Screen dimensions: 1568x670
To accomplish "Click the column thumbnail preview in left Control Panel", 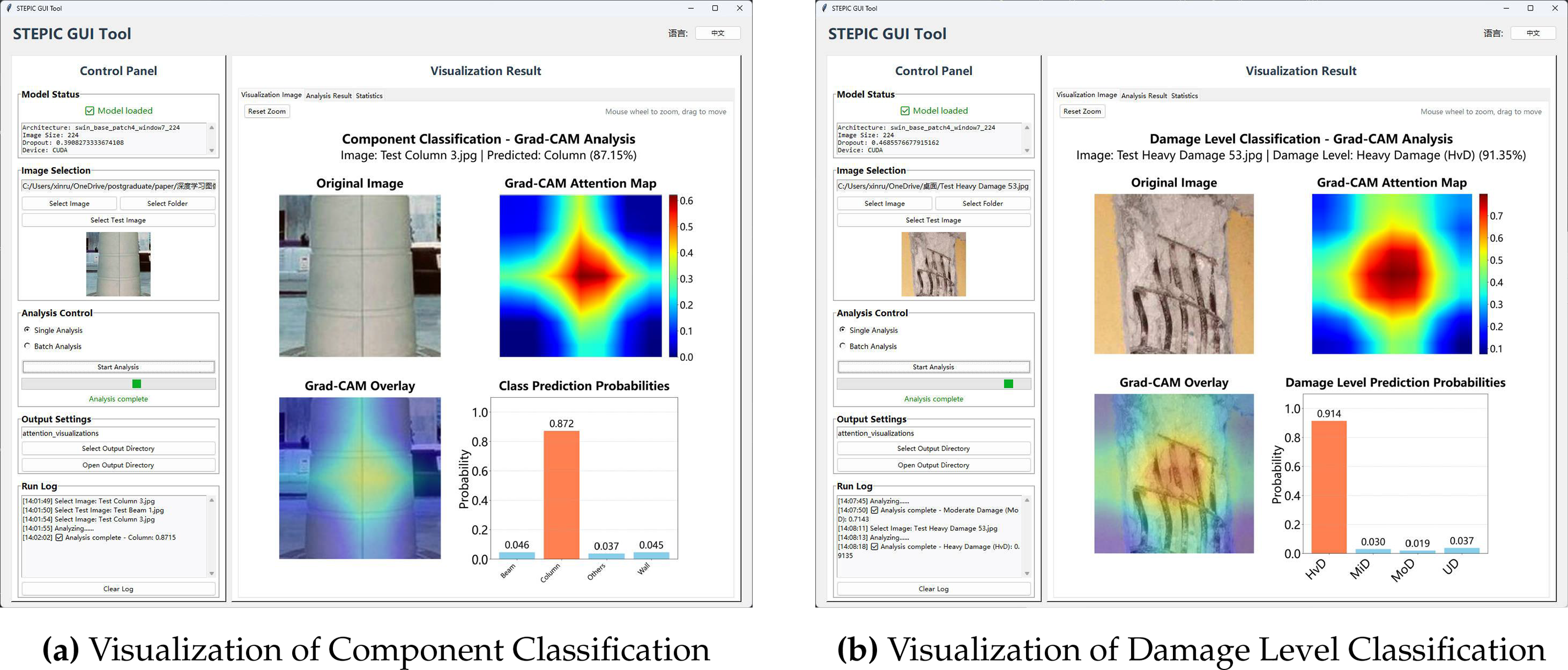I will pyautogui.click(x=118, y=264).
